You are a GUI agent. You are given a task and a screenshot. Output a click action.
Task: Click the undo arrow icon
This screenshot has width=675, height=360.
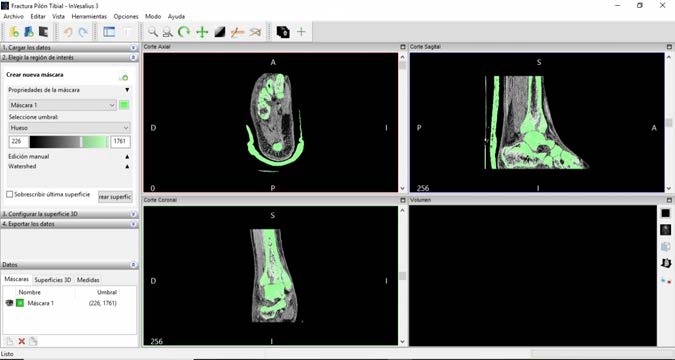[x=68, y=32]
